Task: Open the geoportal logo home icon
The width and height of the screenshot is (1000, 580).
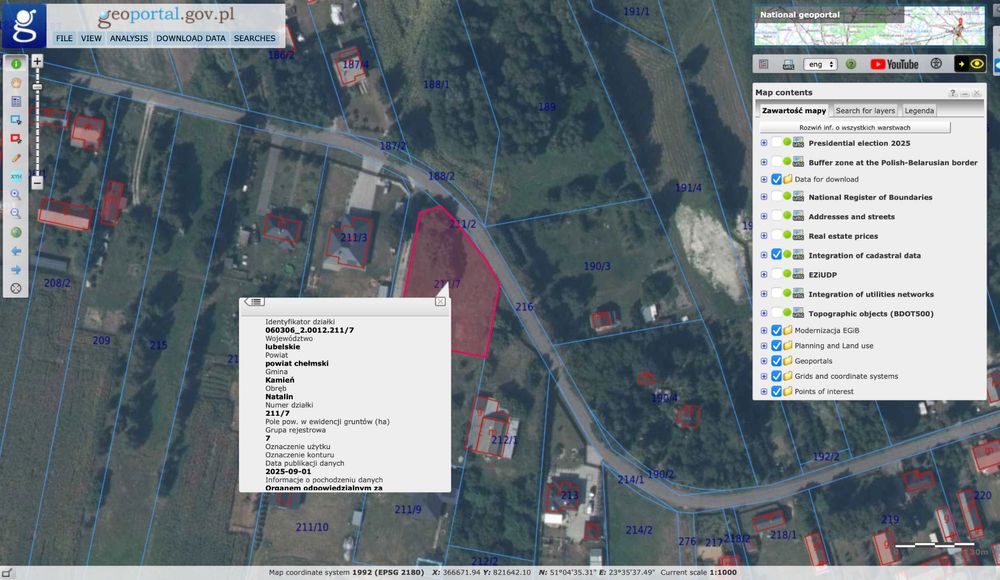Action: point(24,26)
